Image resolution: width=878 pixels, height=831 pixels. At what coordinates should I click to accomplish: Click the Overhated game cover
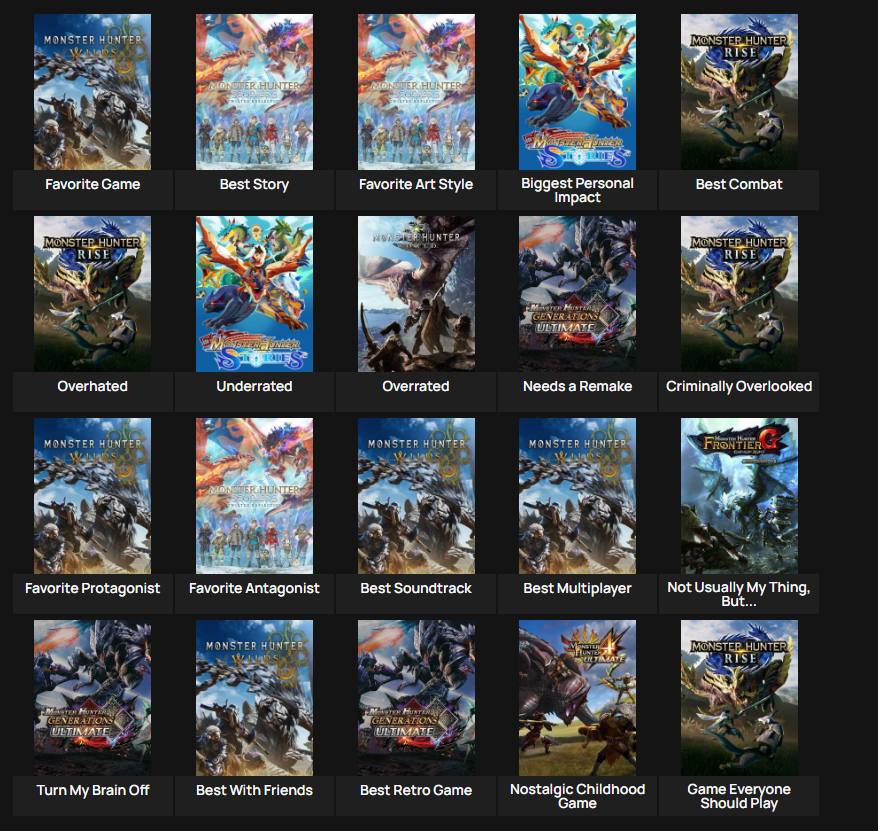pyautogui.click(x=92, y=294)
